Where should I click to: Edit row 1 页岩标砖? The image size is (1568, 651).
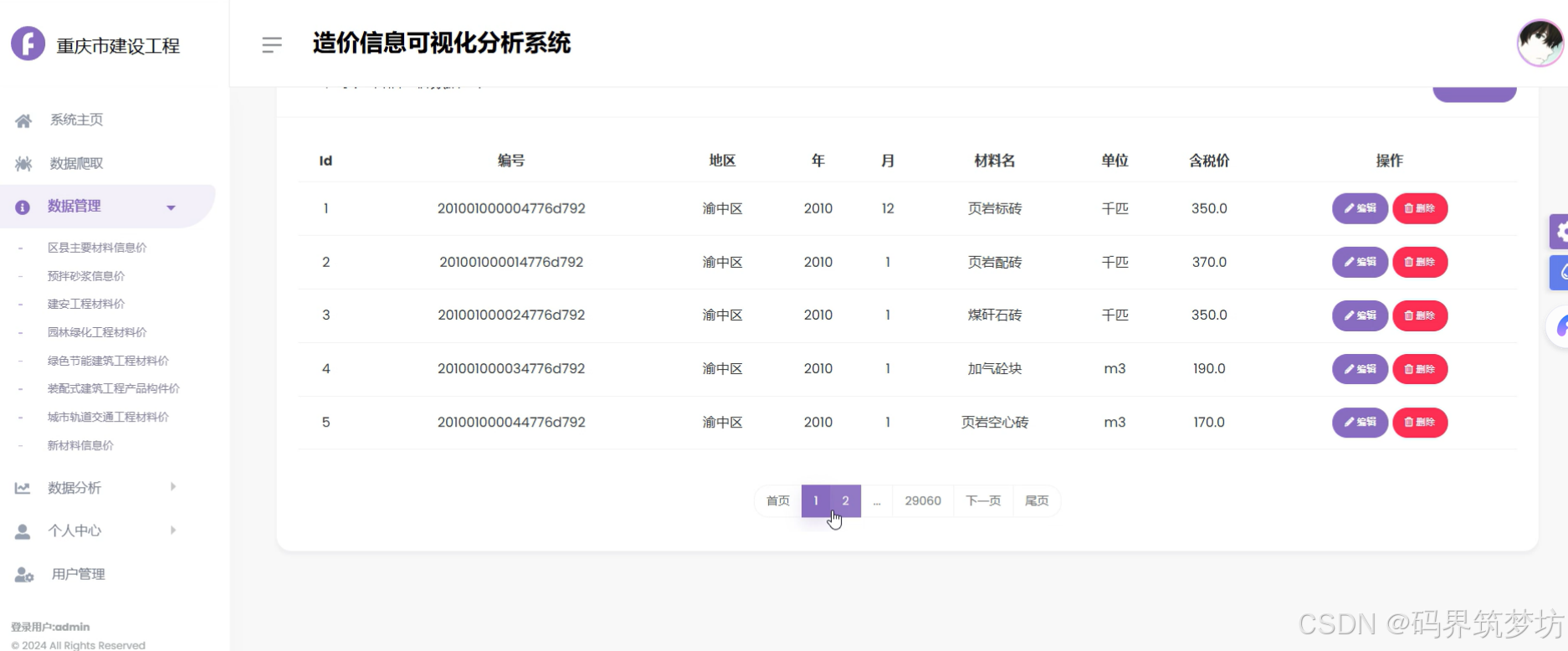coord(1360,208)
